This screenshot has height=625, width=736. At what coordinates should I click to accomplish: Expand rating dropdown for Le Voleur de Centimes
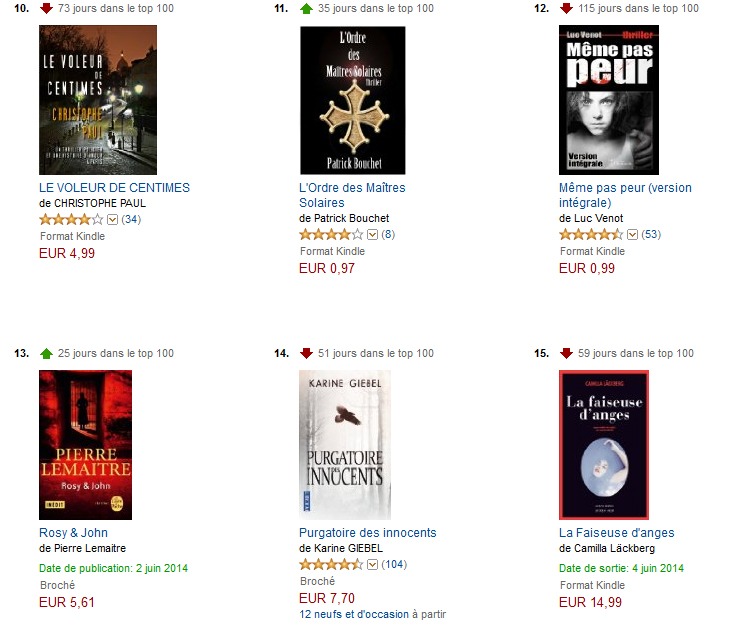(112, 220)
